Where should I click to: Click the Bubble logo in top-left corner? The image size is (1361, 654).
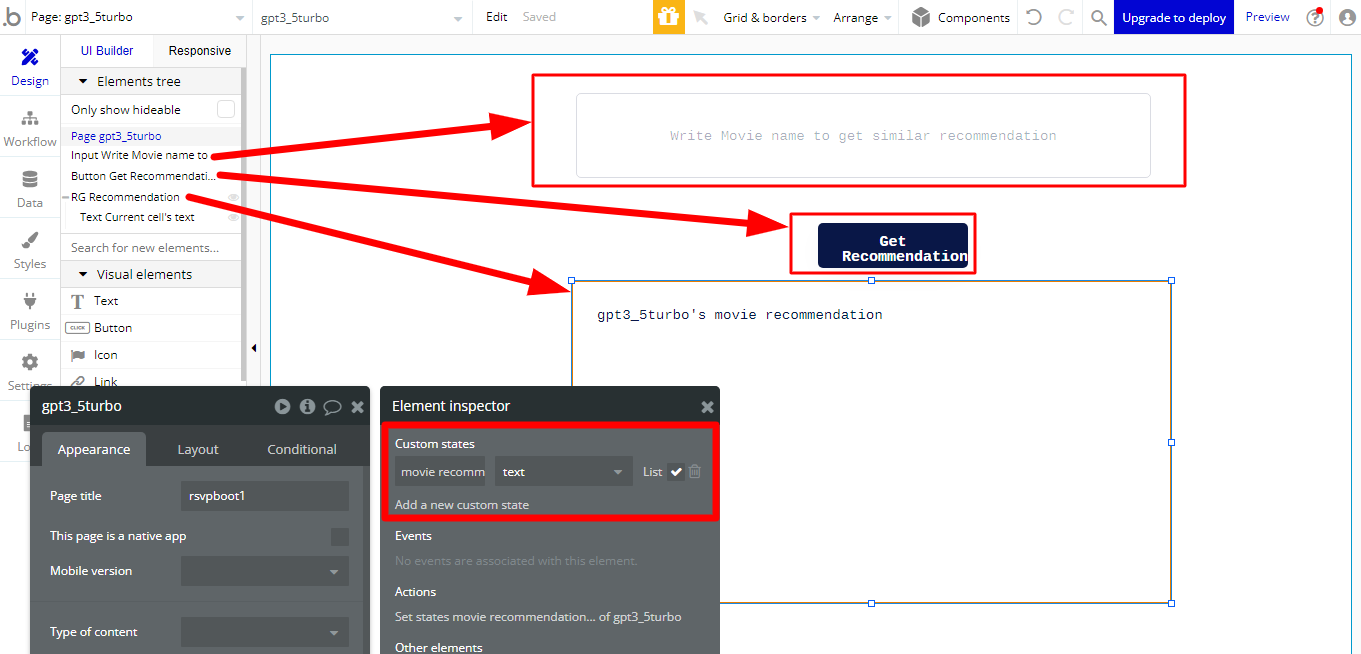click(x=12, y=17)
